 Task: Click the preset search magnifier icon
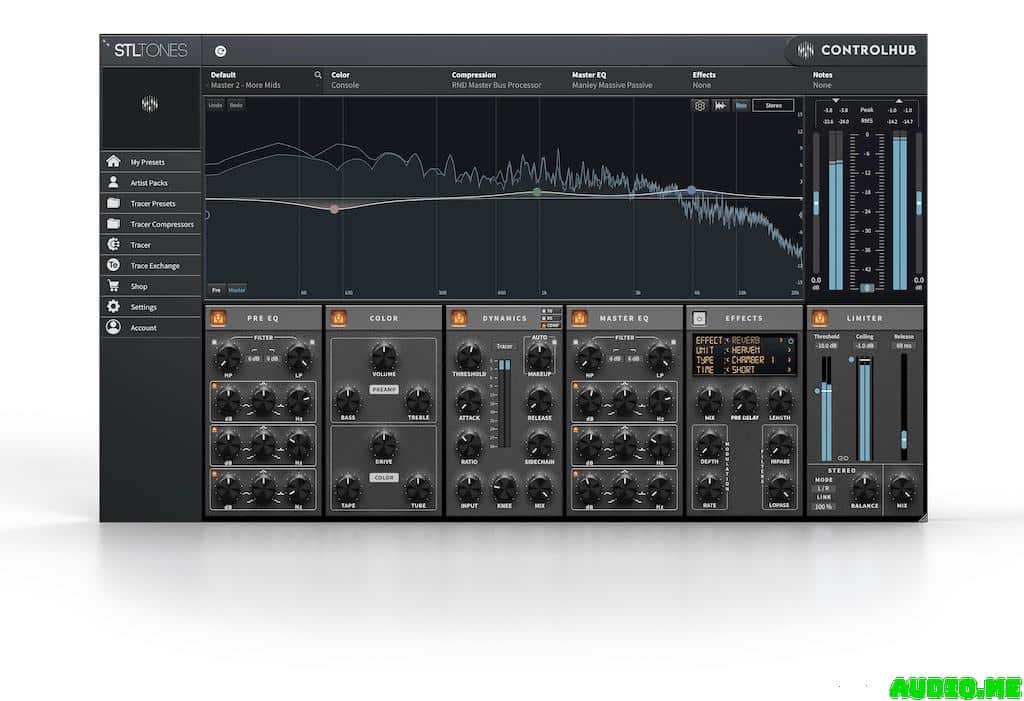pyautogui.click(x=318, y=75)
